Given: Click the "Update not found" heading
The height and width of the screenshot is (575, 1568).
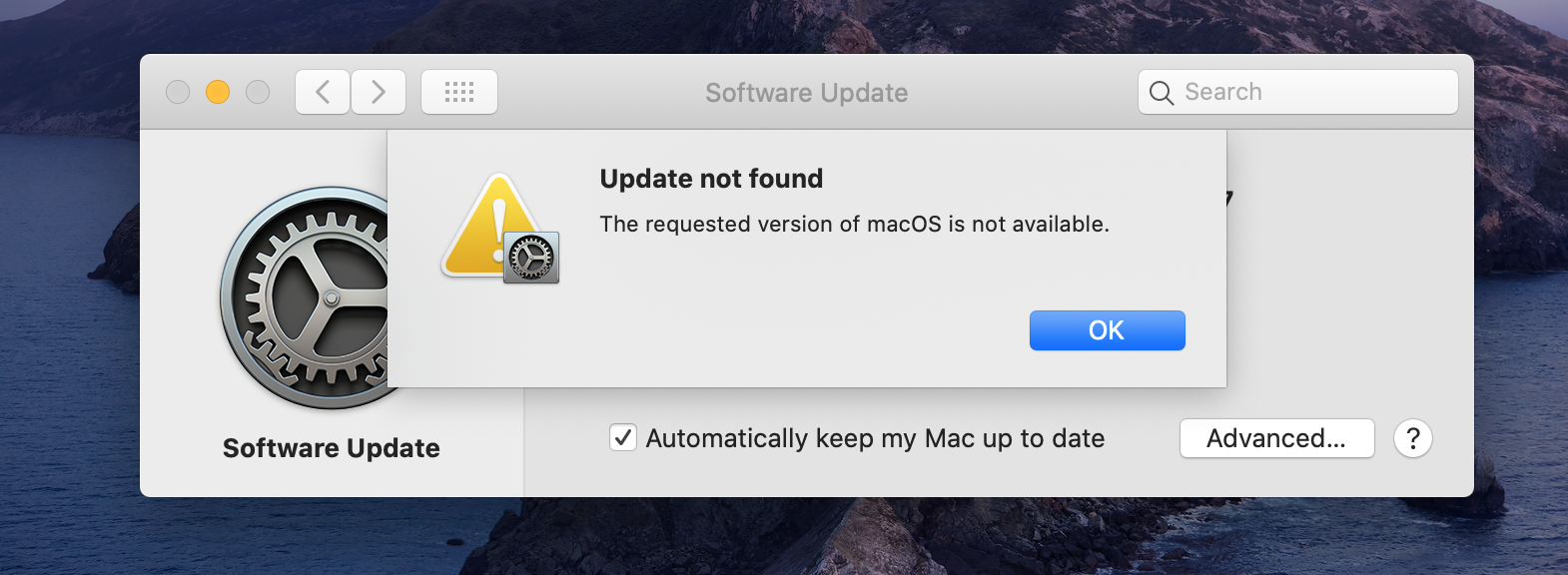Looking at the screenshot, I should click(711, 179).
